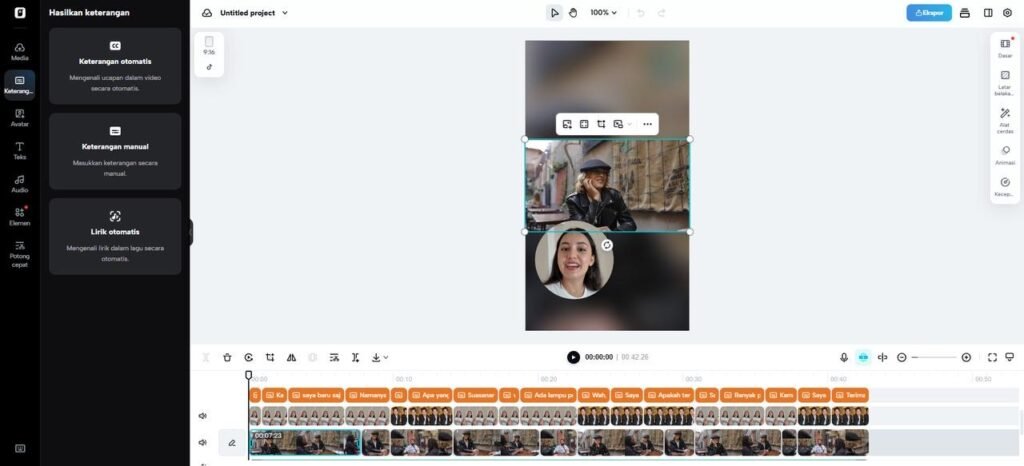The height and width of the screenshot is (466, 1024).
Task: Open the Avatar panel in sidebar
Action: pyautogui.click(x=19, y=117)
